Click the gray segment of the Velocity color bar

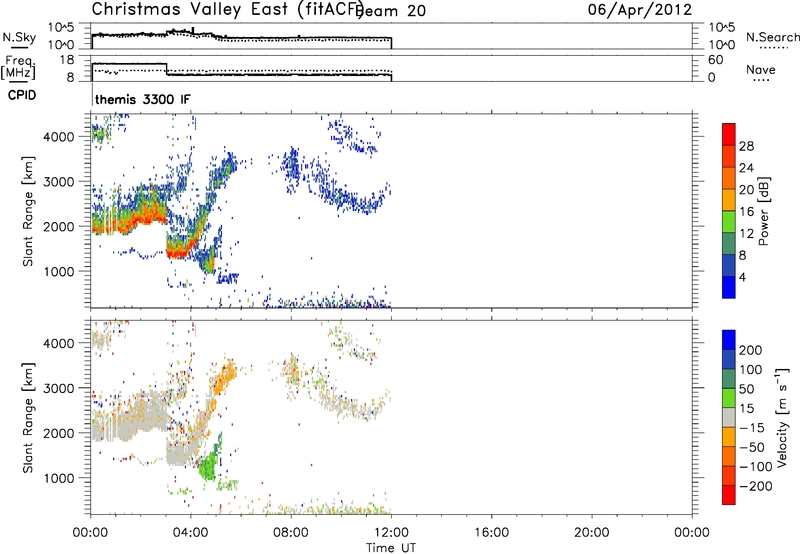pos(729,417)
